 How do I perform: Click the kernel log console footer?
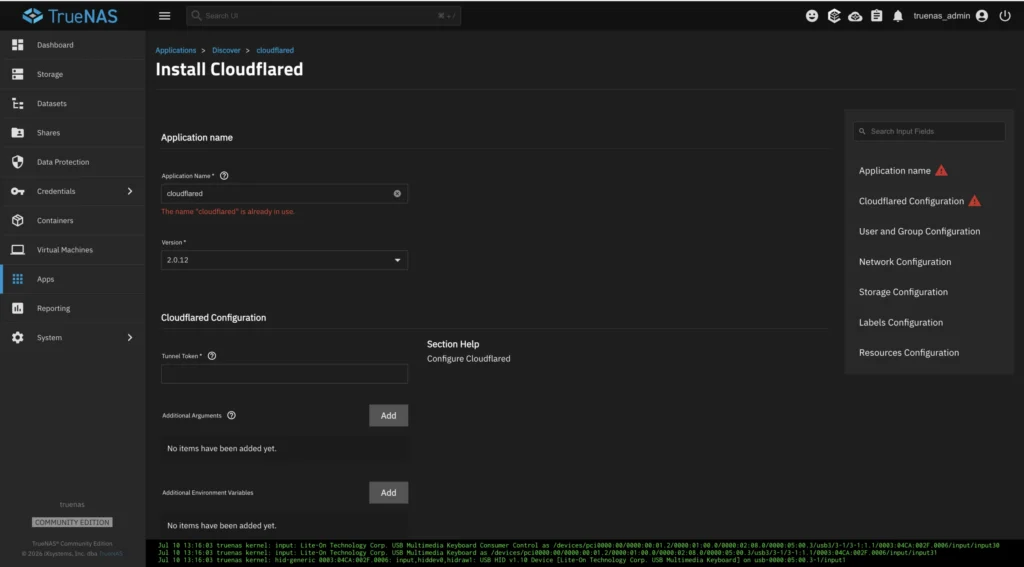(584, 553)
